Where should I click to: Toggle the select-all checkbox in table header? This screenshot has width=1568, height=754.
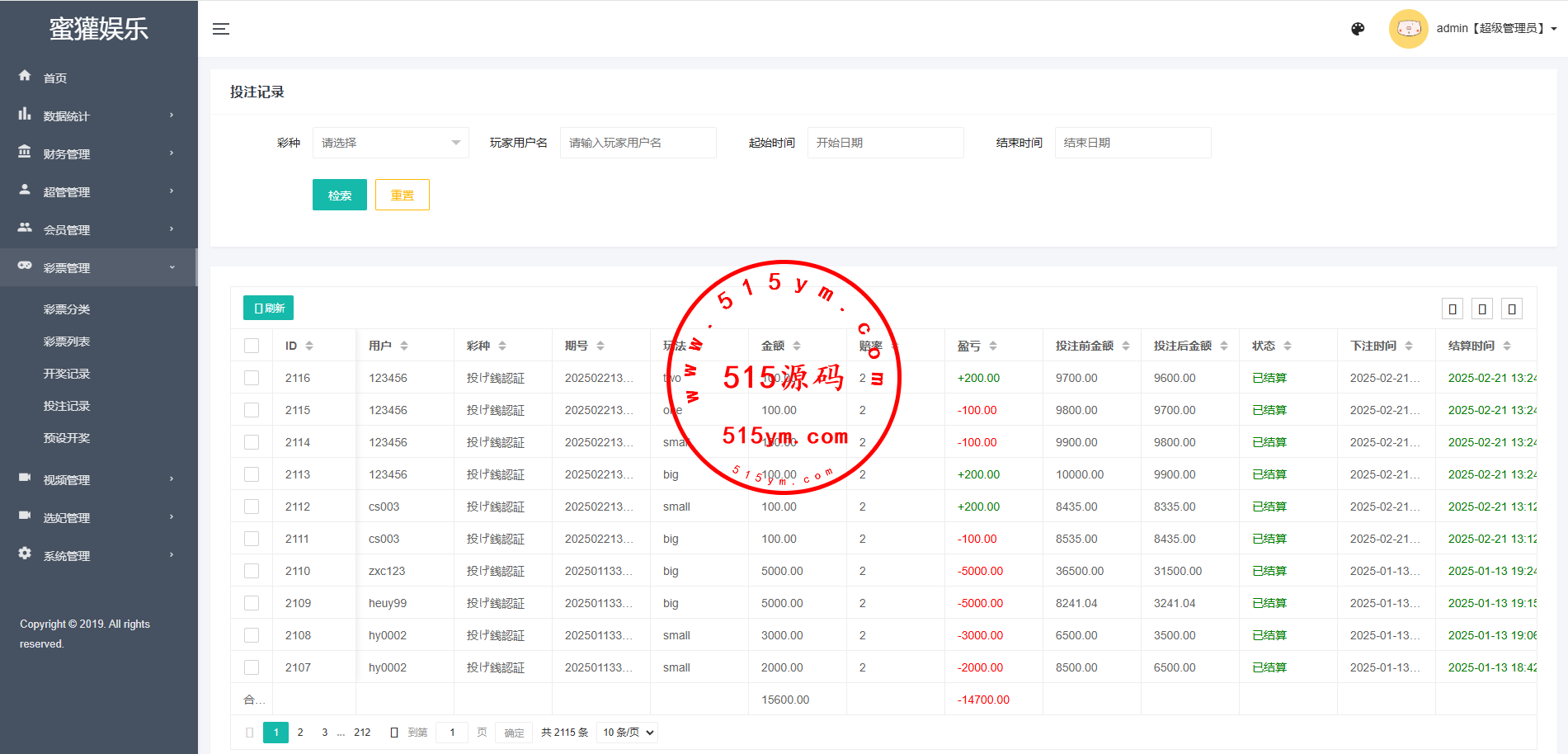[252, 346]
